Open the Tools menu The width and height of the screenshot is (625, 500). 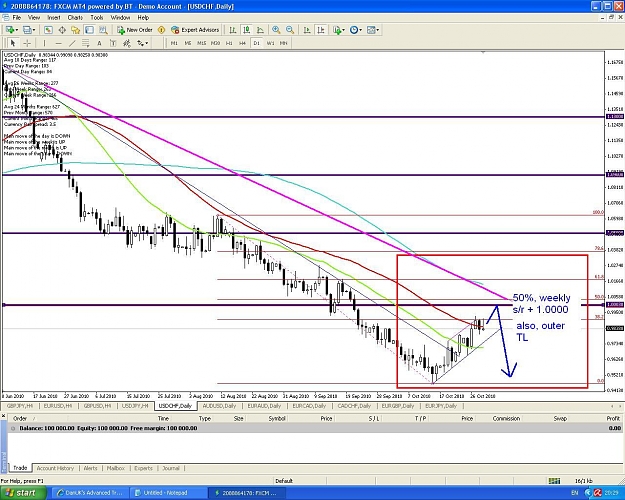[97, 18]
